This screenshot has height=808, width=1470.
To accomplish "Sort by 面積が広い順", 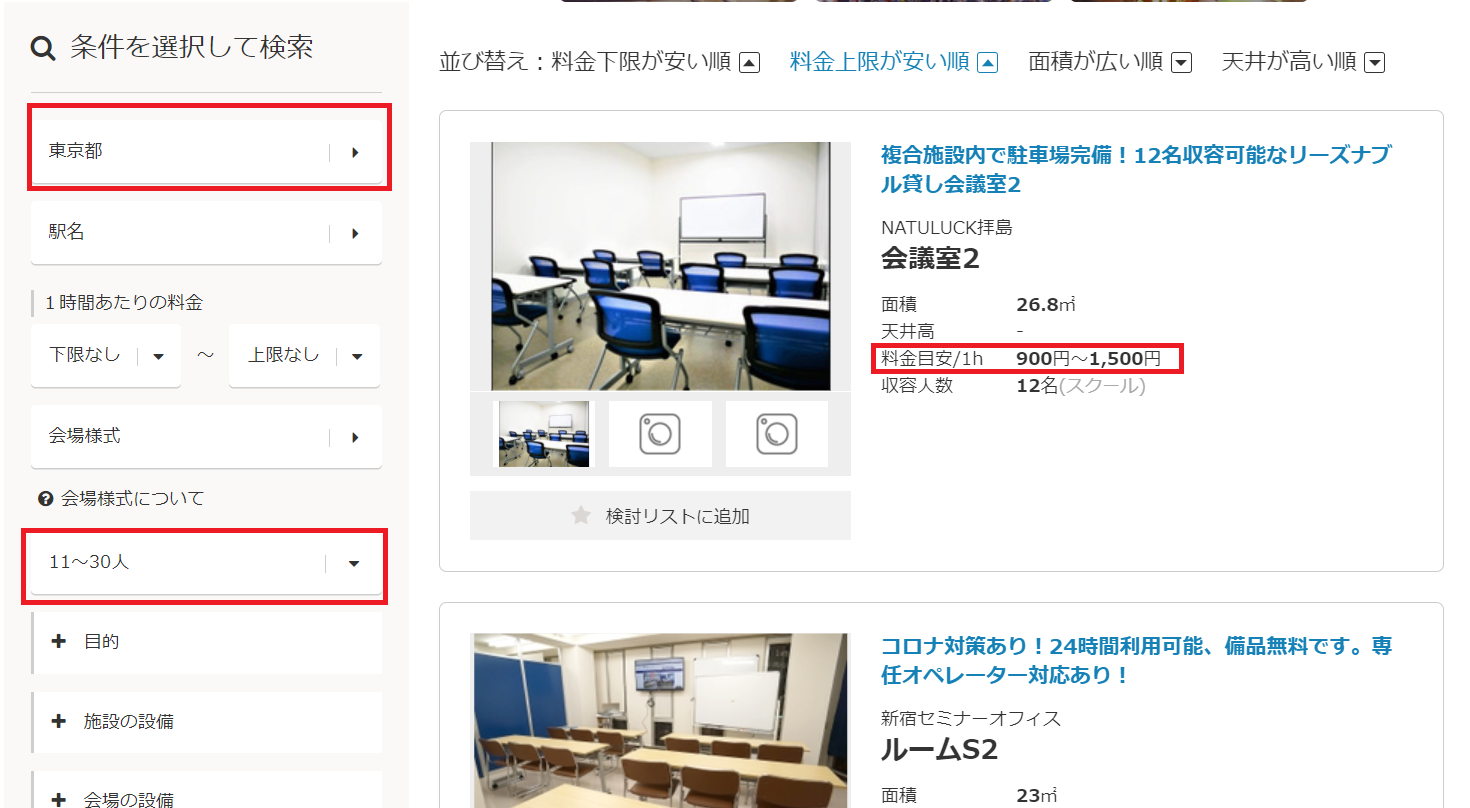I will click(x=1095, y=62).
